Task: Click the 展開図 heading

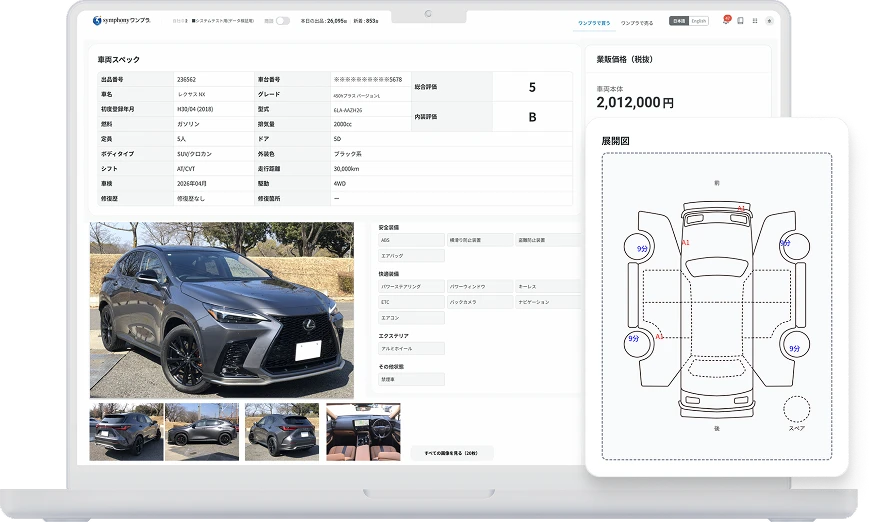Action: pos(615,141)
